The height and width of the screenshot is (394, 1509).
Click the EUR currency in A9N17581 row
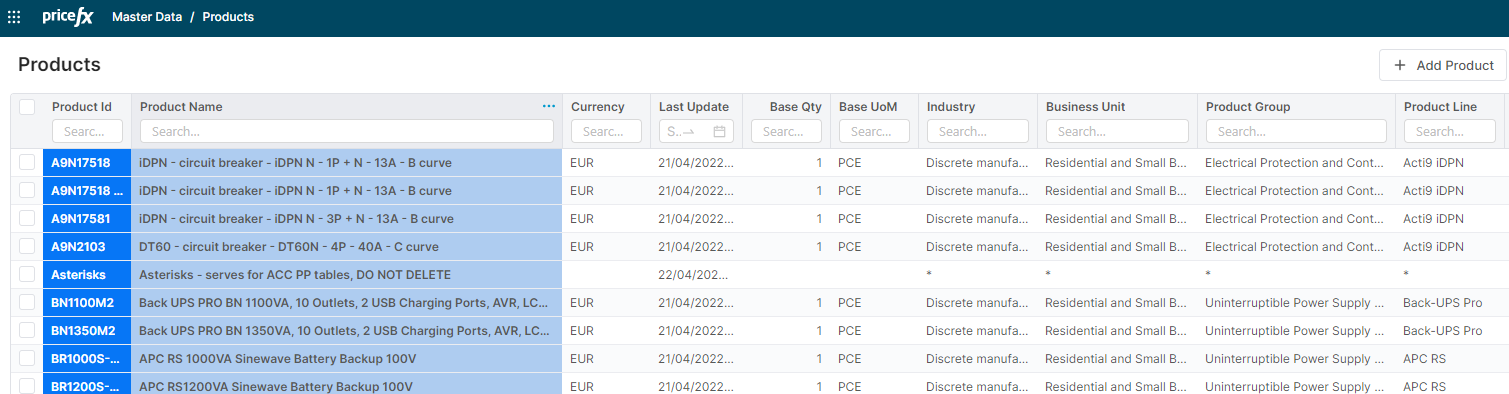582,219
